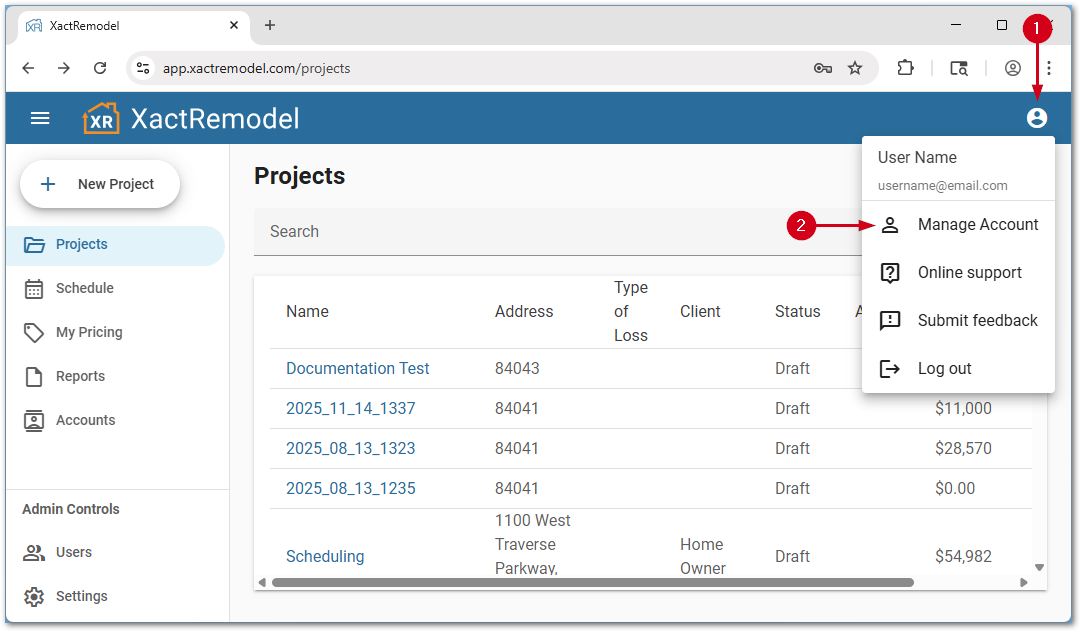
Task: Open the hamburger navigation menu
Action: 40,118
